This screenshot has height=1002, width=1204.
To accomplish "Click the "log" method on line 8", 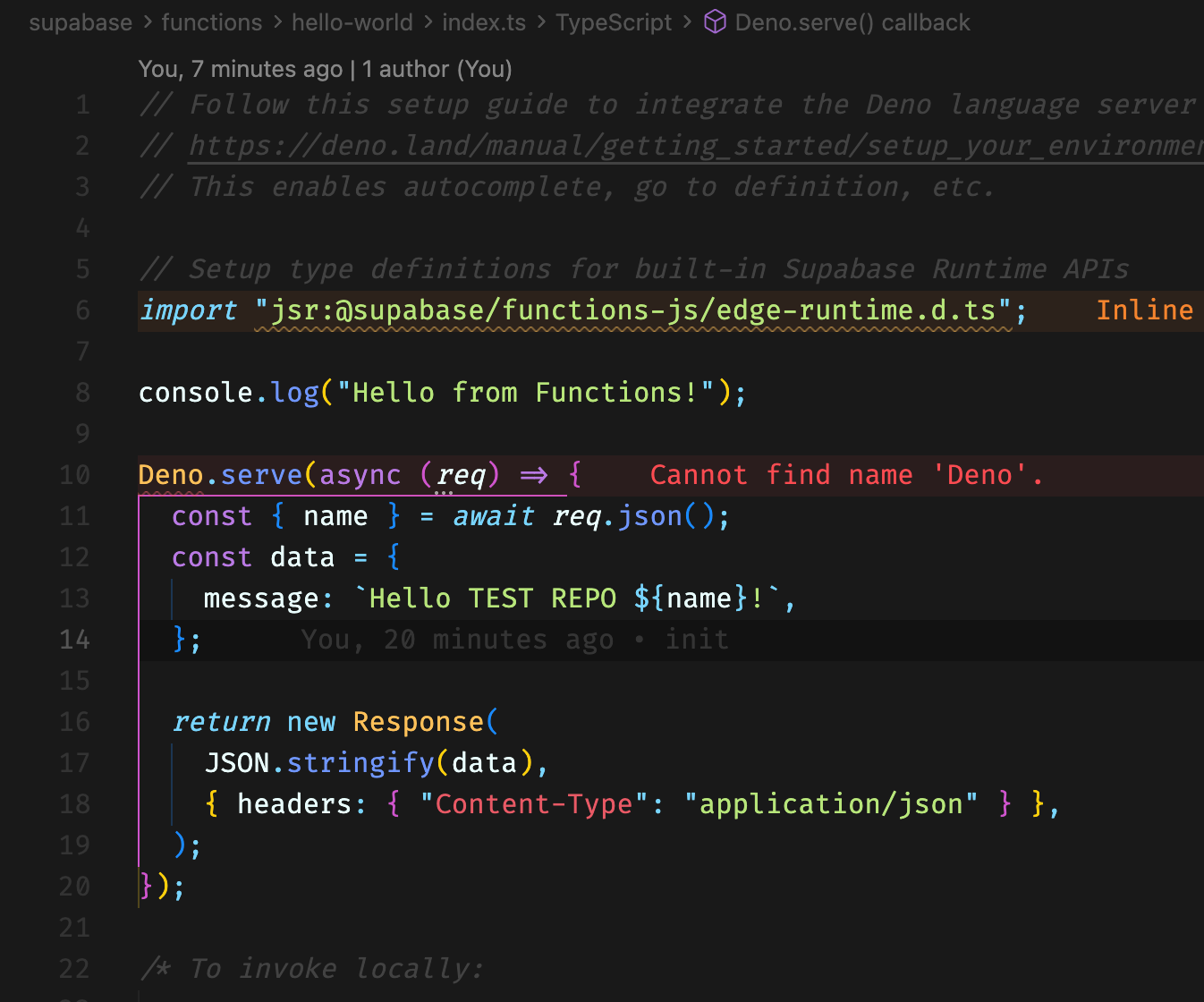I will 295,393.
